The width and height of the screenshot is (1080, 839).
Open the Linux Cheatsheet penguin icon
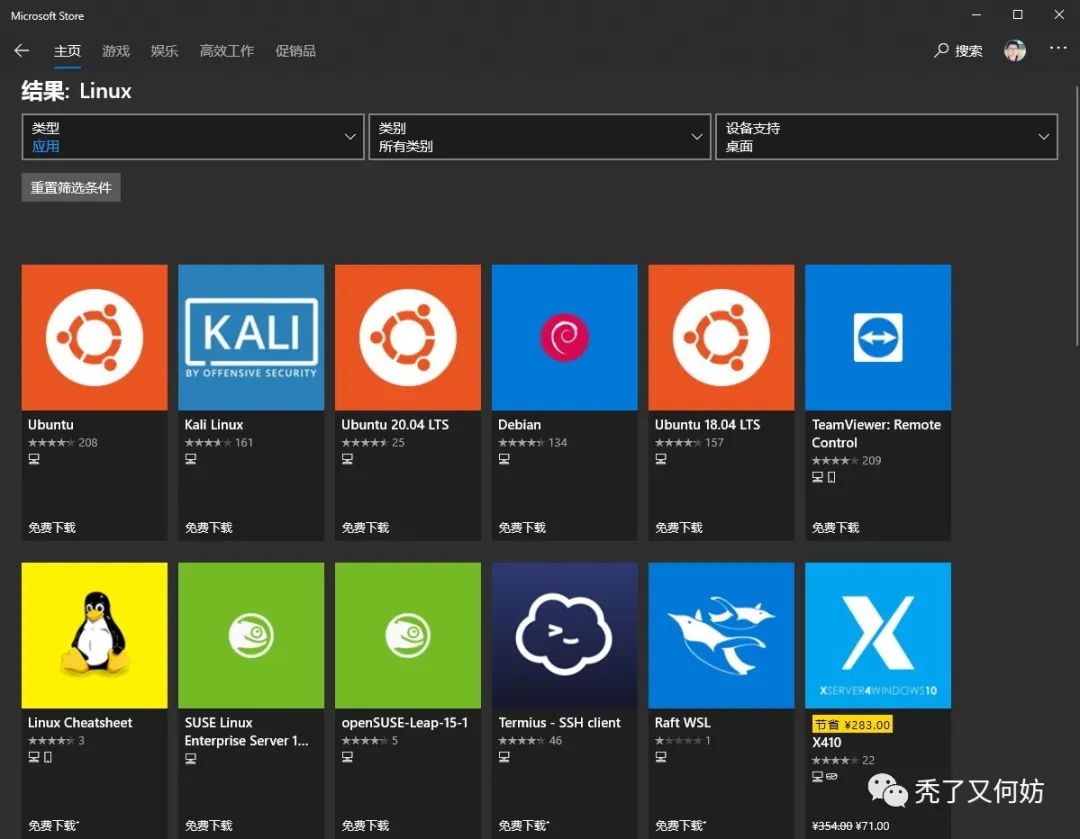click(x=94, y=635)
